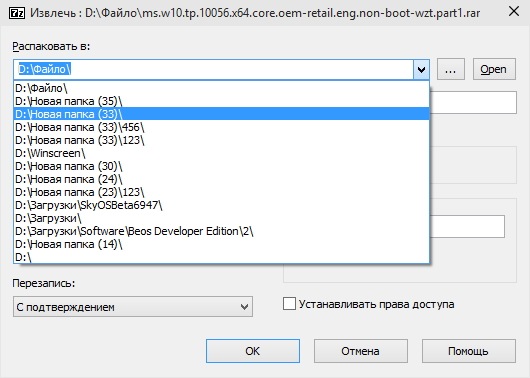
Task: Choose 'D:\Winscreen\' from path history
Action: [x=221, y=153]
